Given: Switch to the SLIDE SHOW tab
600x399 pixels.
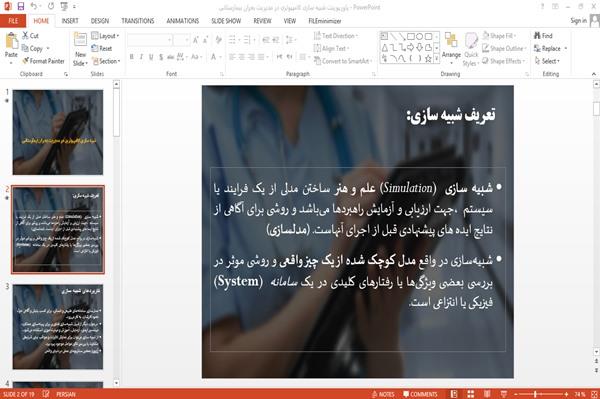Looking at the screenshot, I should [226, 21].
